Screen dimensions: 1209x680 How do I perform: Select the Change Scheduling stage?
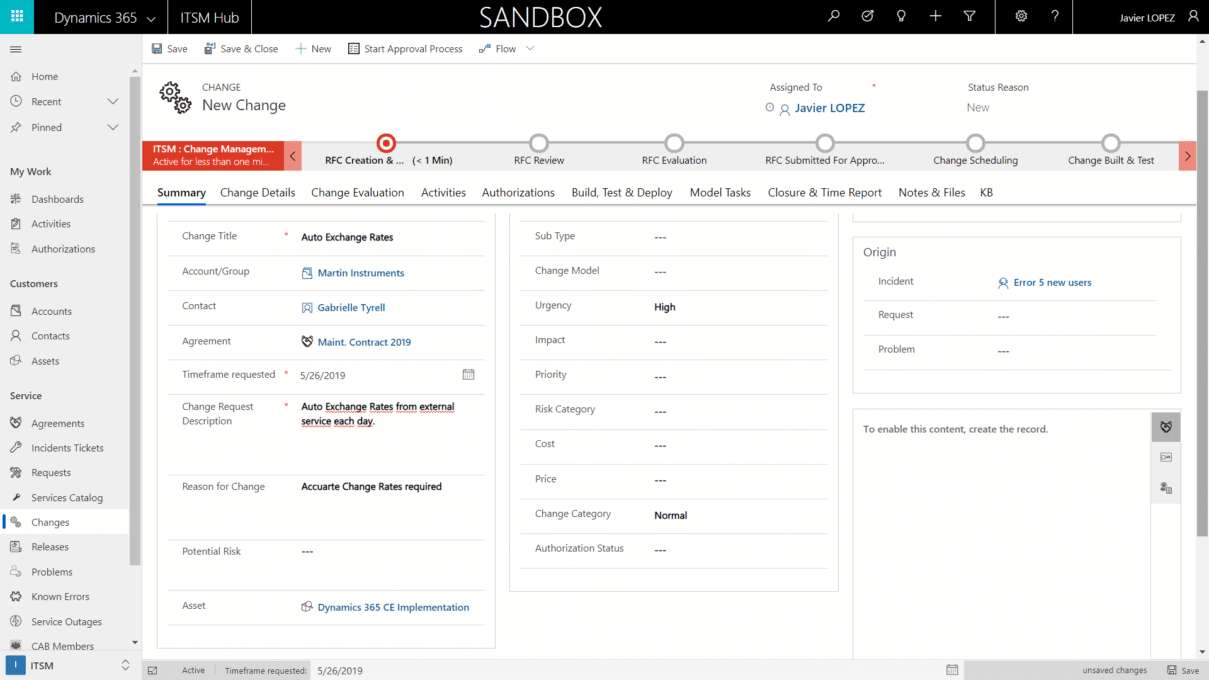(x=975, y=143)
